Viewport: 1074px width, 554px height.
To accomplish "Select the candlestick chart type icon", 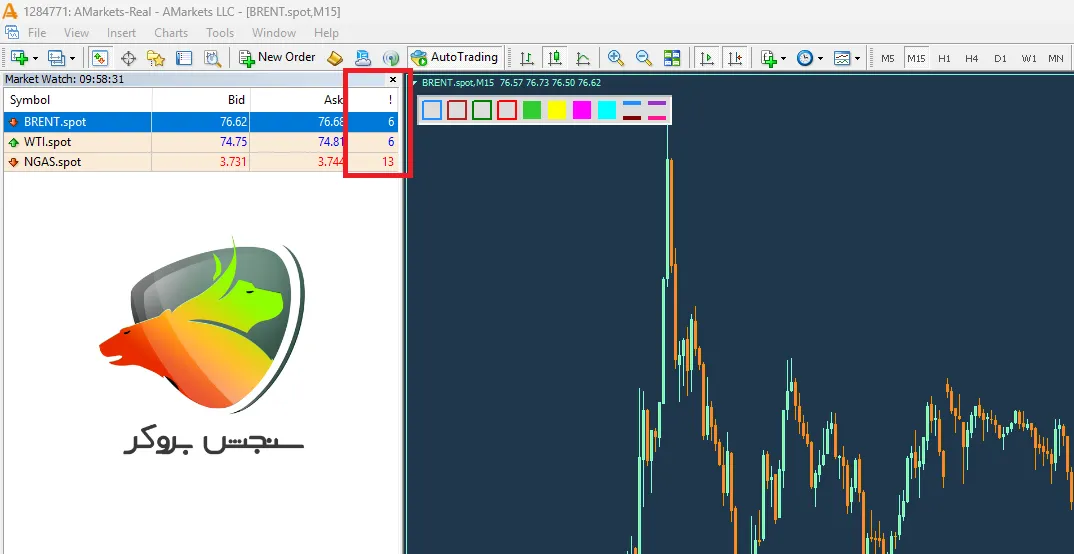I will pyautogui.click(x=555, y=58).
